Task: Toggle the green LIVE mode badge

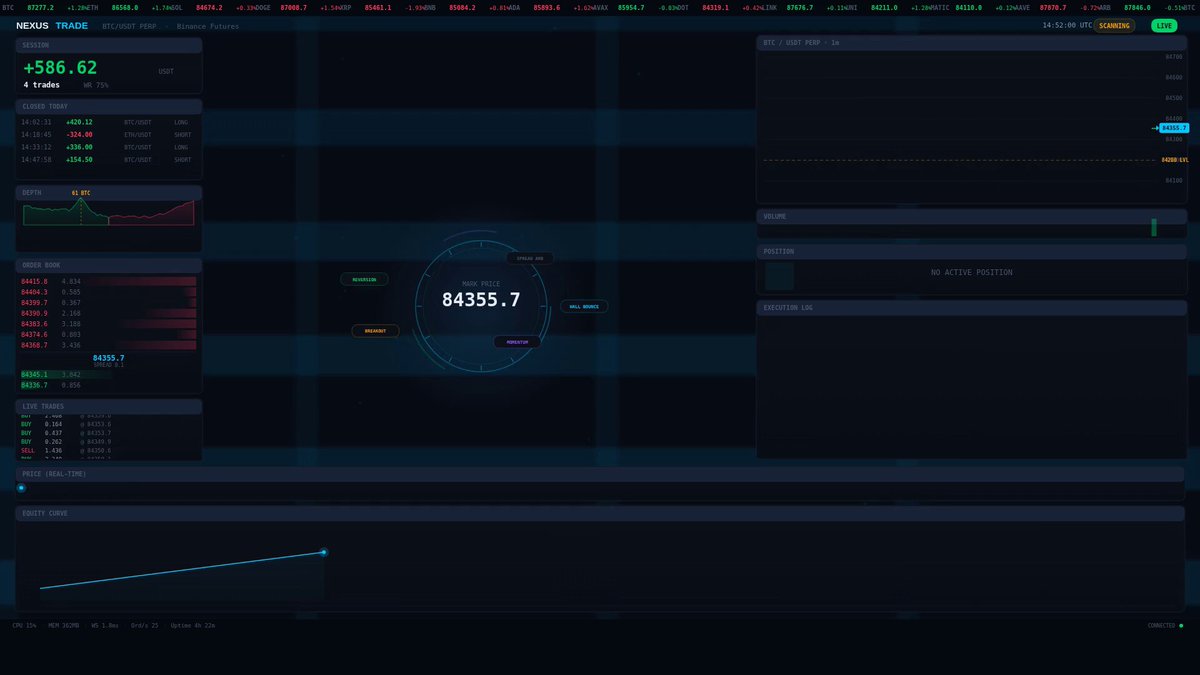Action: pos(1164,26)
